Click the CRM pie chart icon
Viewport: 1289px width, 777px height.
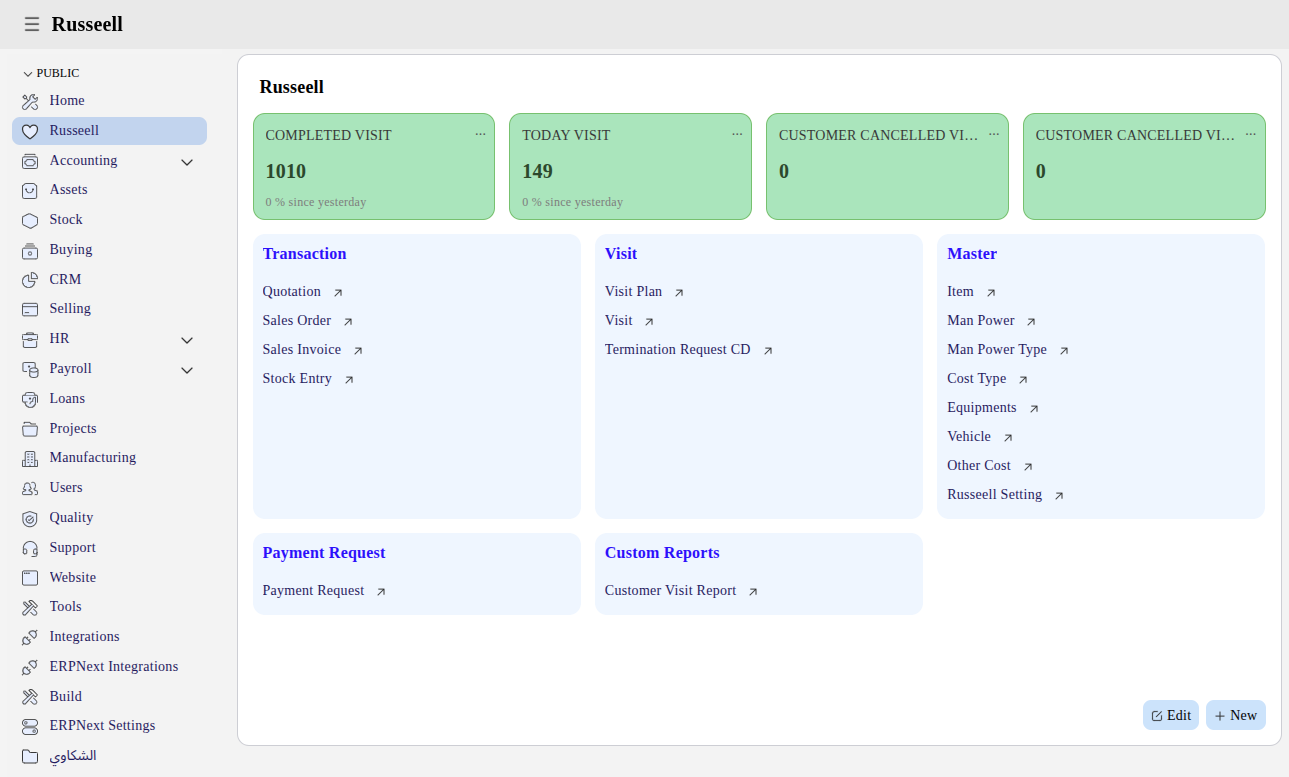click(30, 280)
